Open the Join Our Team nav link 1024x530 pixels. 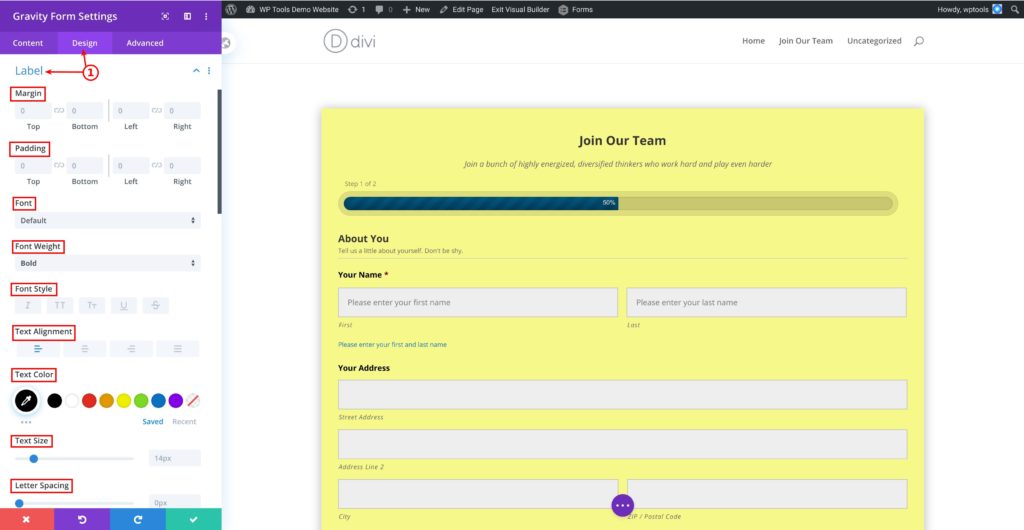pyautogui.click(x=805, y=41)
